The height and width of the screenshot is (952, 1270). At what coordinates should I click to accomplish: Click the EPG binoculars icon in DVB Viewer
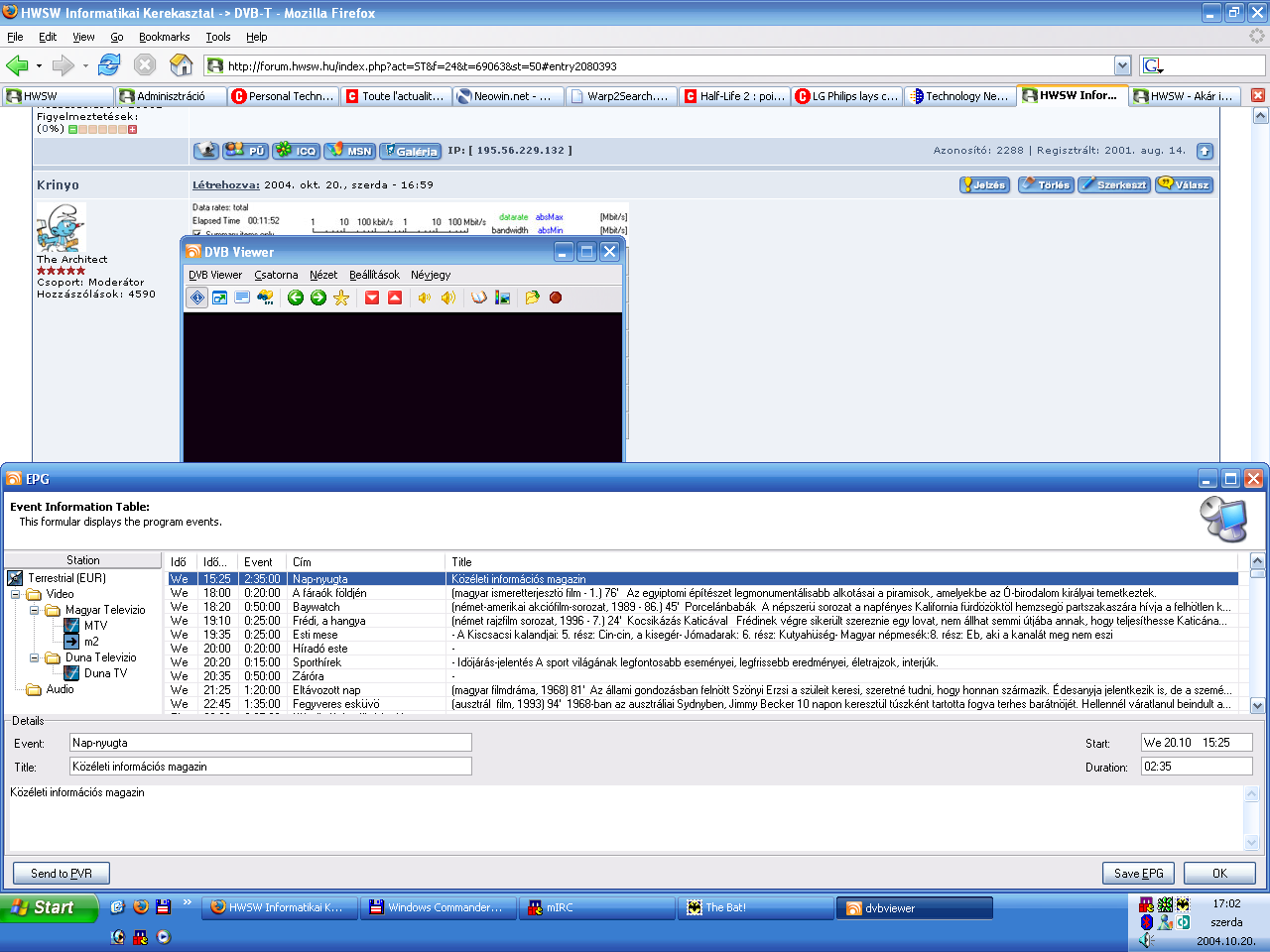pyautogui.click(x=266, y=297)
